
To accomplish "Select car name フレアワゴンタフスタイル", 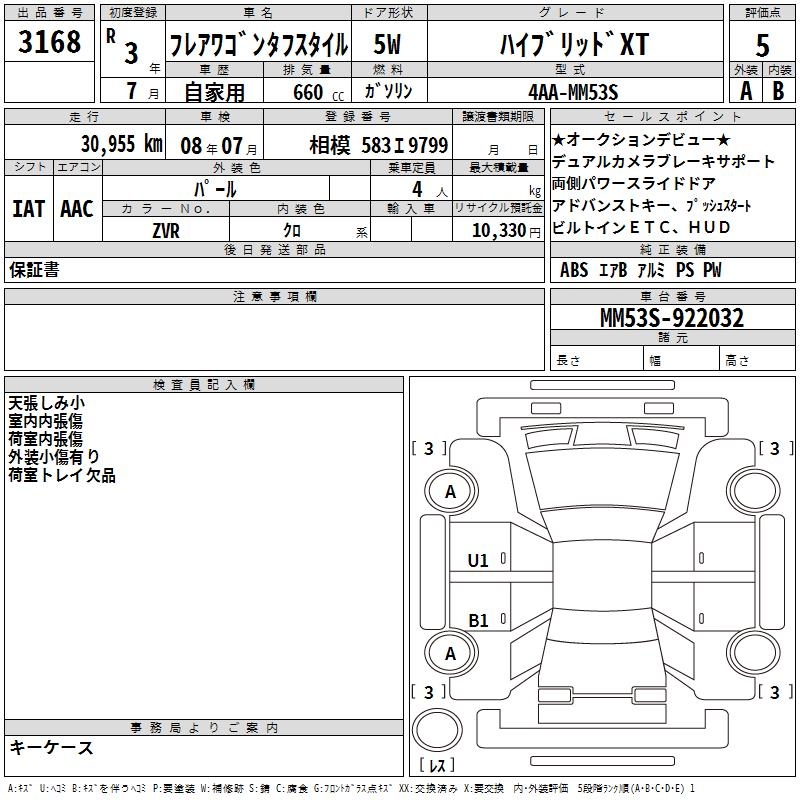I will 259,44.
